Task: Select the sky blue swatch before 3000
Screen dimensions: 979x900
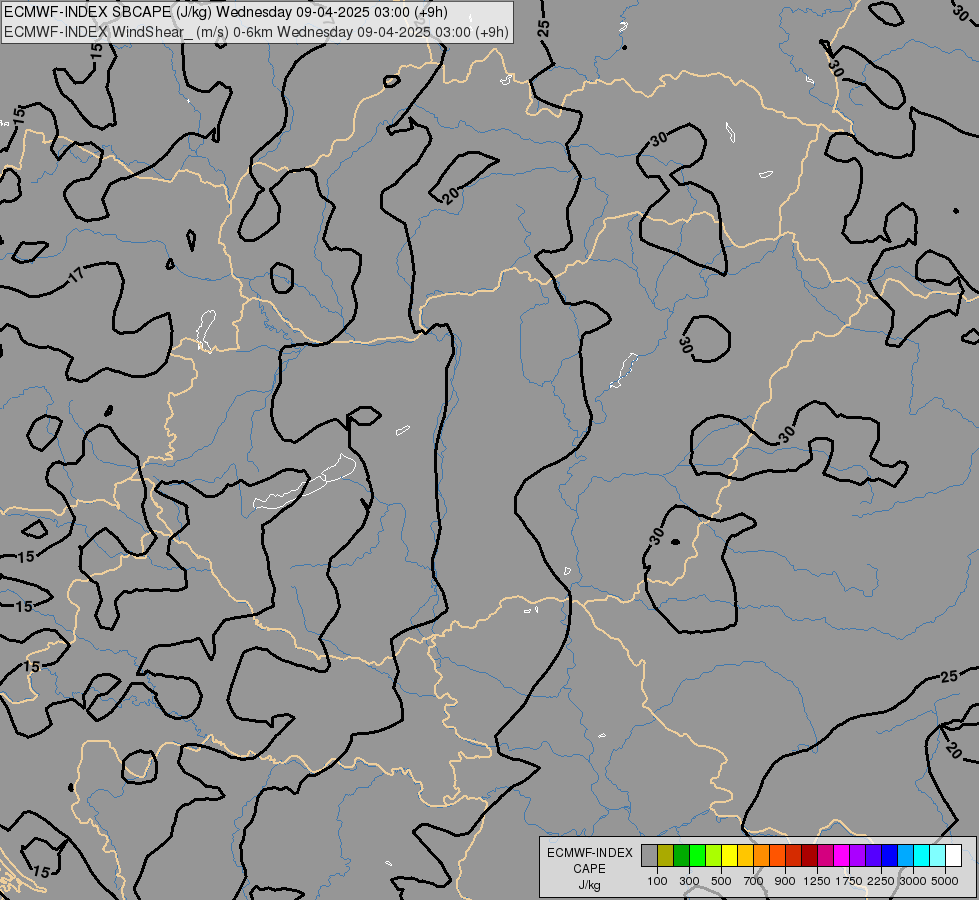Action: point(906,855)
